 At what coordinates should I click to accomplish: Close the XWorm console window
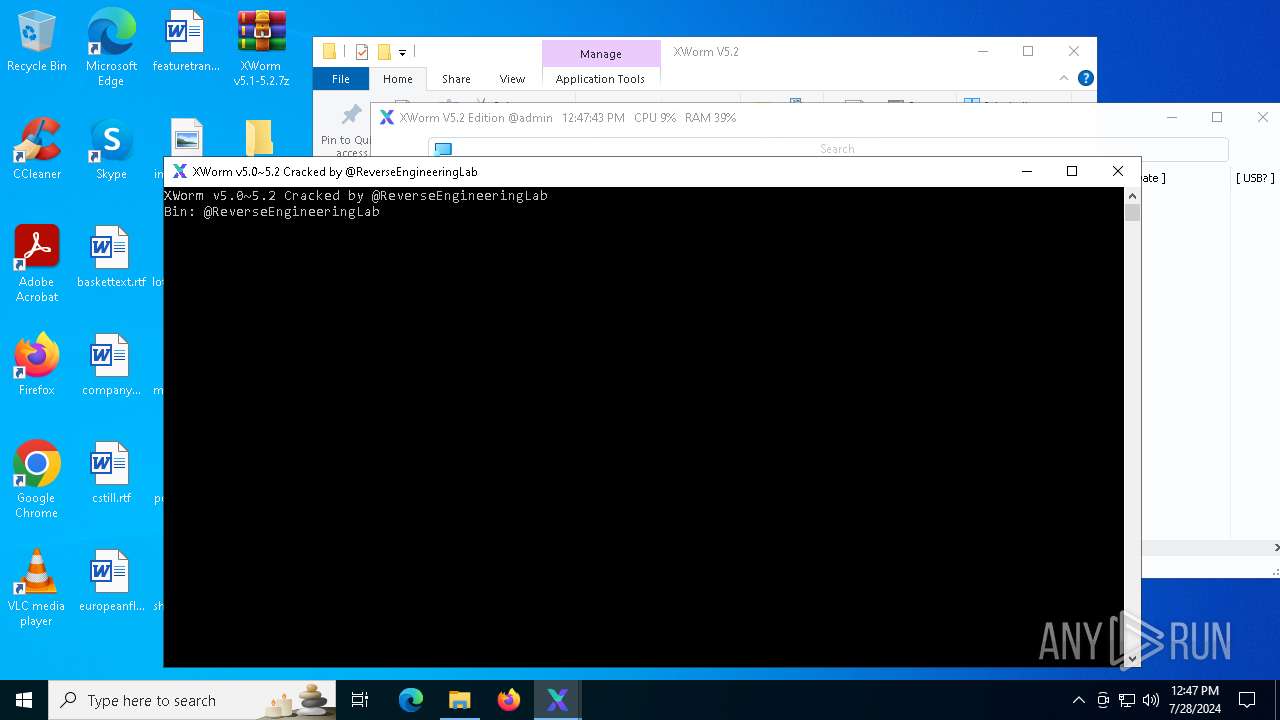[x=1118, y=171]
